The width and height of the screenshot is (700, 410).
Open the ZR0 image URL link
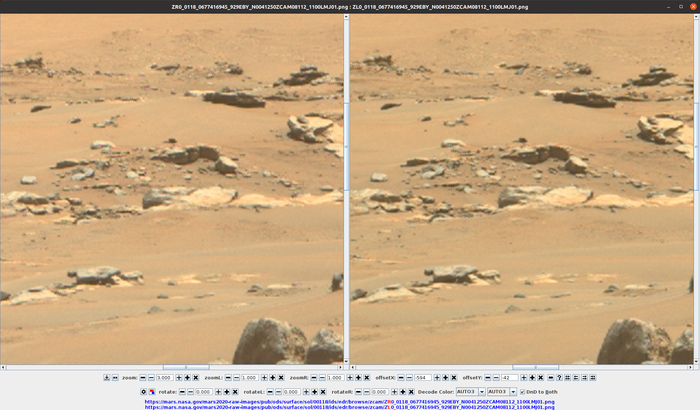[x=350, y=402]
